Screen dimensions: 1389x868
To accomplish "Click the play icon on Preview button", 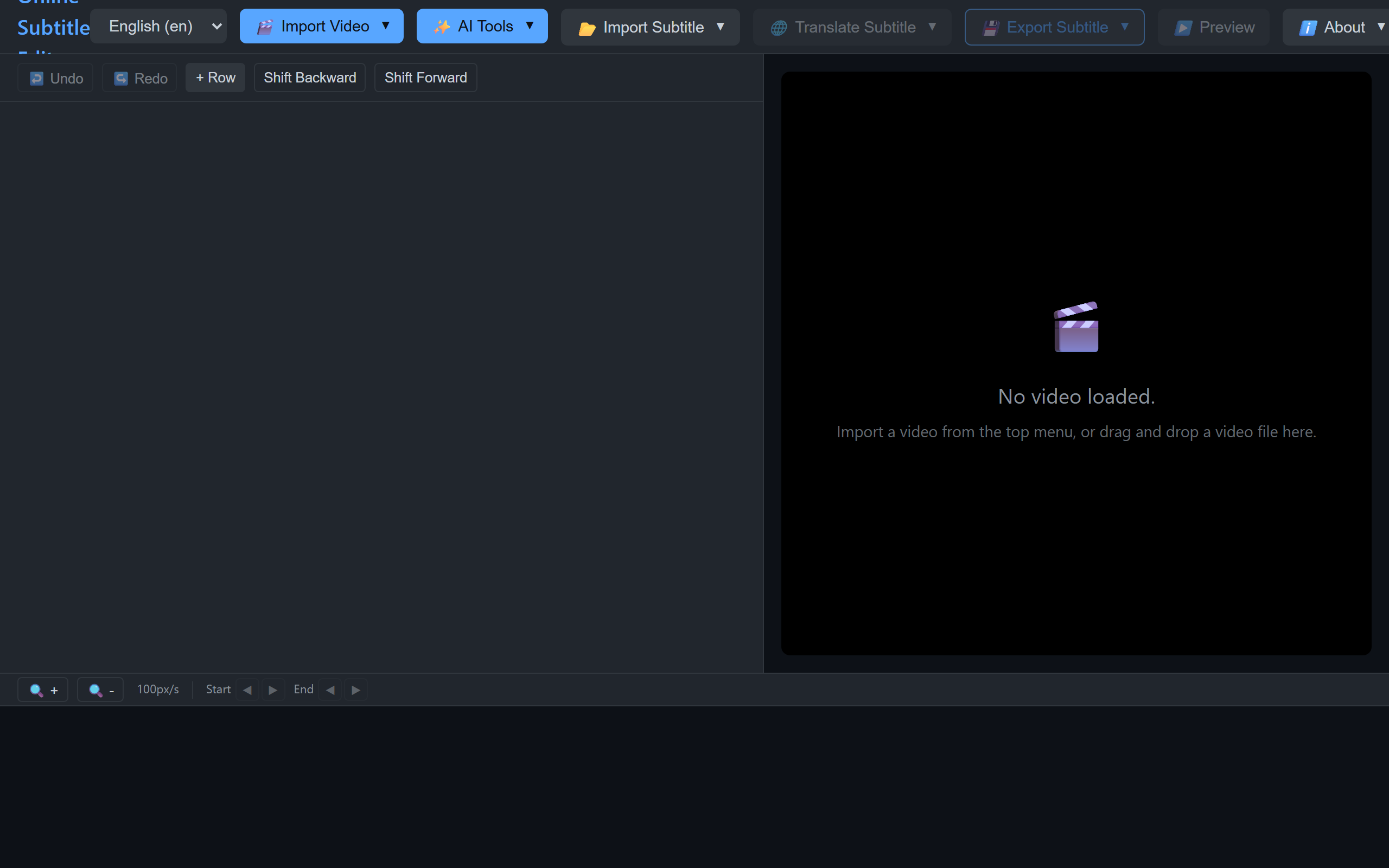I will pyautogui.click(x=1183, y=28).
